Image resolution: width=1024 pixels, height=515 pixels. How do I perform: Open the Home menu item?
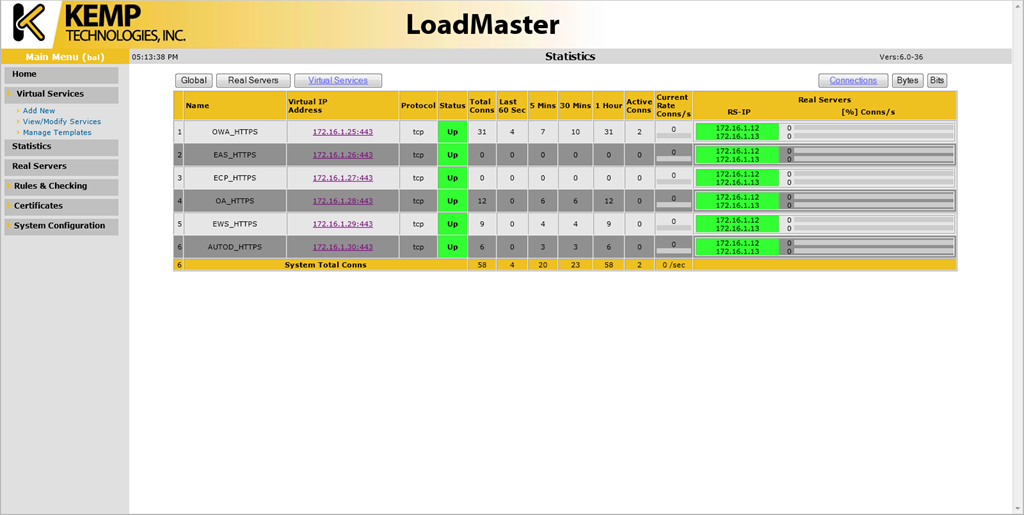[61, 74]
